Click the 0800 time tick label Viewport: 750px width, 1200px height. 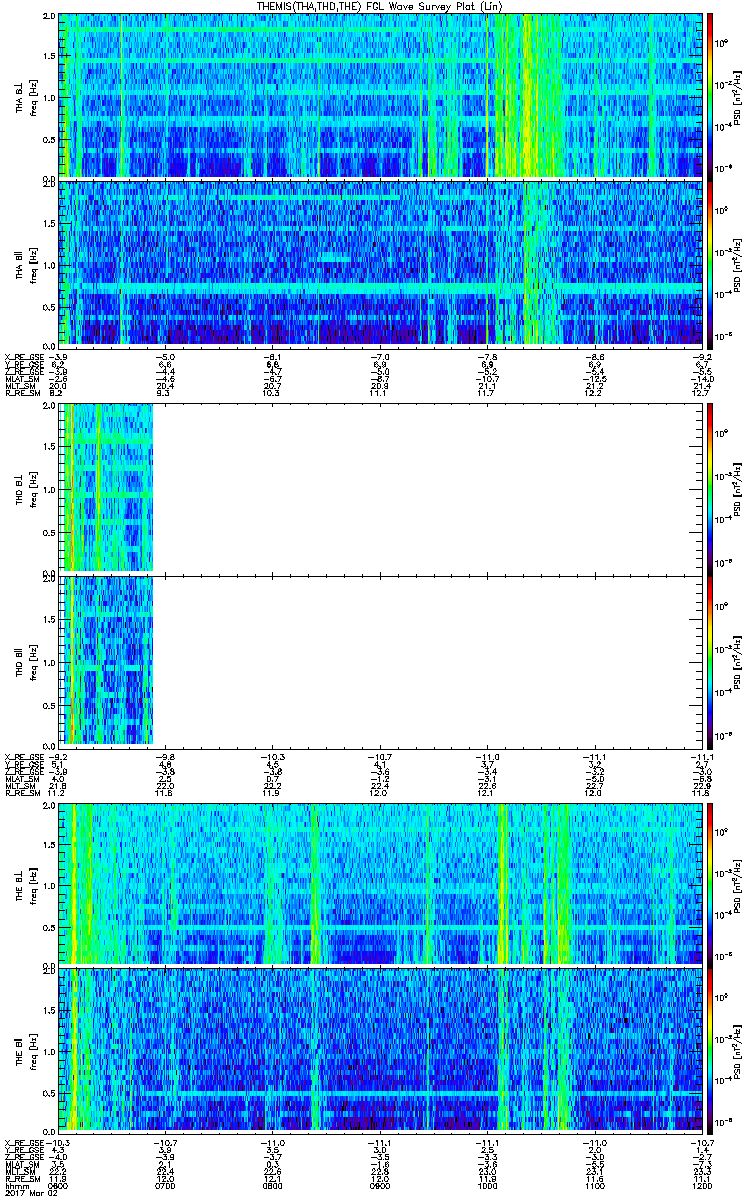(274, 1185)
